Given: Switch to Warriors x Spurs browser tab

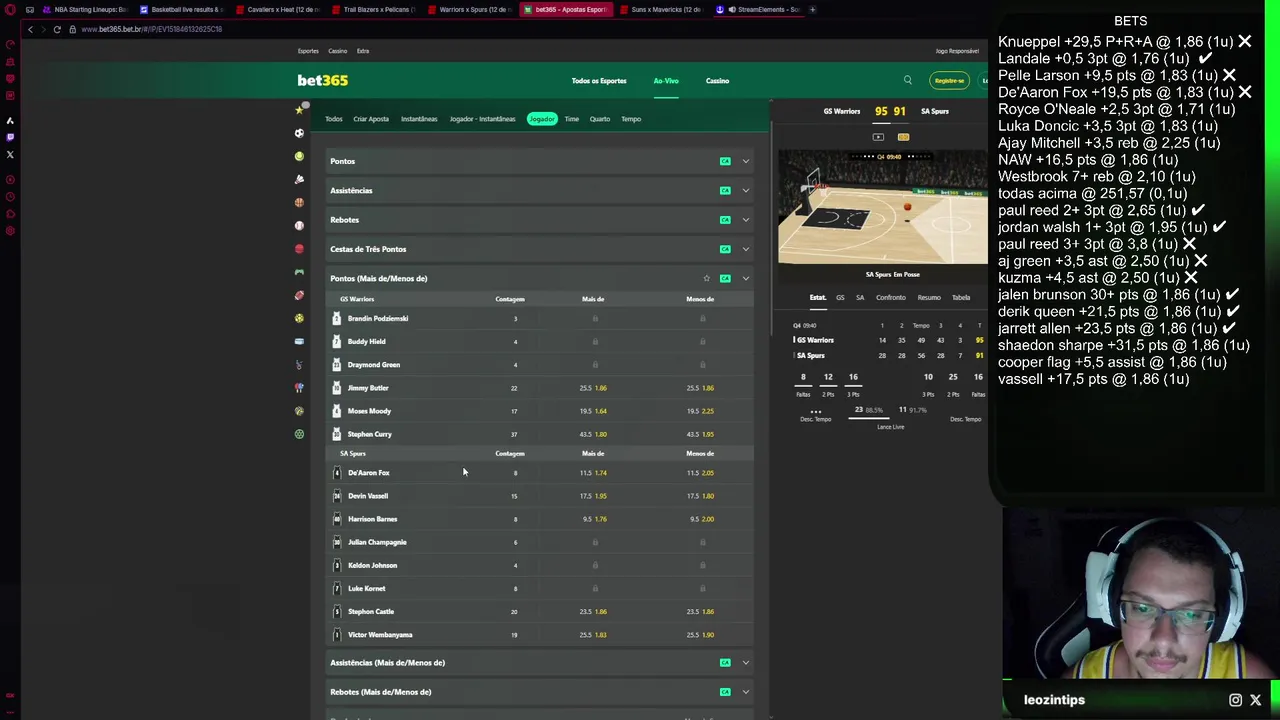Looking at the screenshot, I should [x=472, y=9].
